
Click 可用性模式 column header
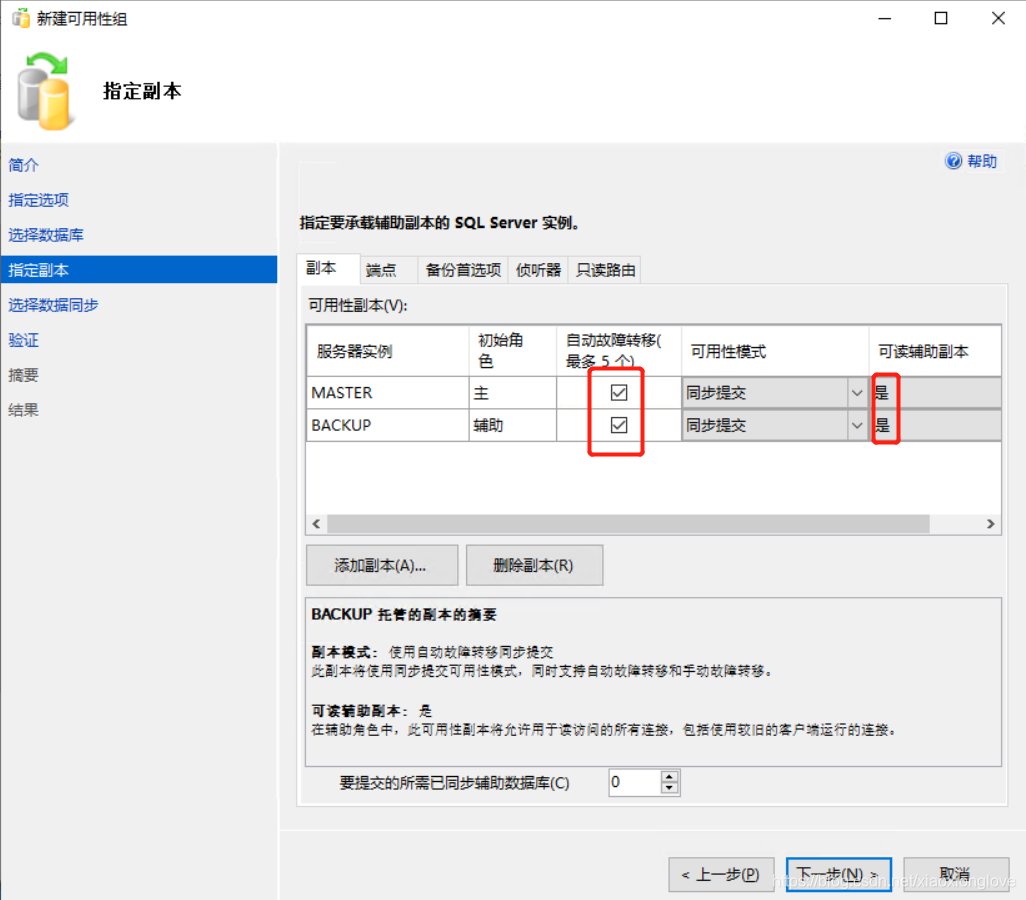(775, 351)
